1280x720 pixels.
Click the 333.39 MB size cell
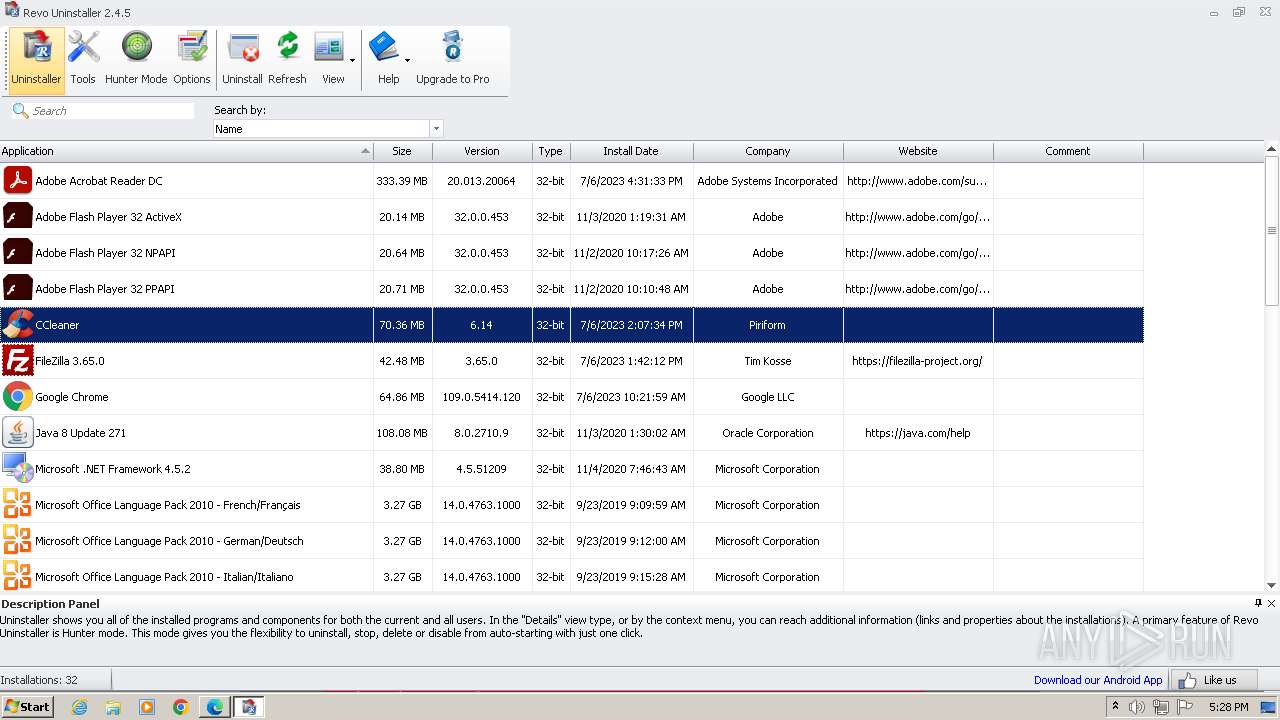tap(402, 181)
